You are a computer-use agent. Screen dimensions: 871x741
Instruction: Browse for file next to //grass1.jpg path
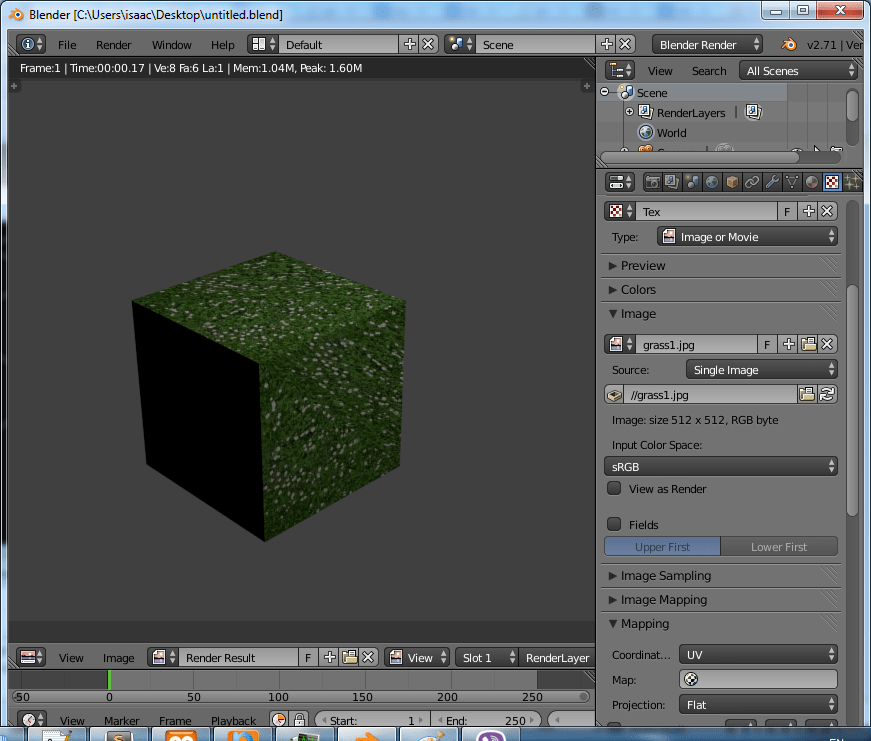[807, 395]
